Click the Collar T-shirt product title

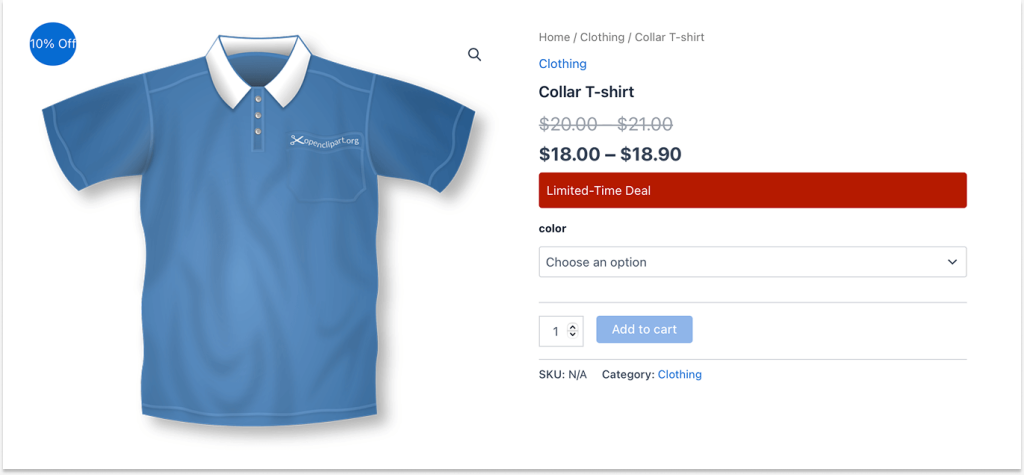pyautogui.click(x=586, y=92)
